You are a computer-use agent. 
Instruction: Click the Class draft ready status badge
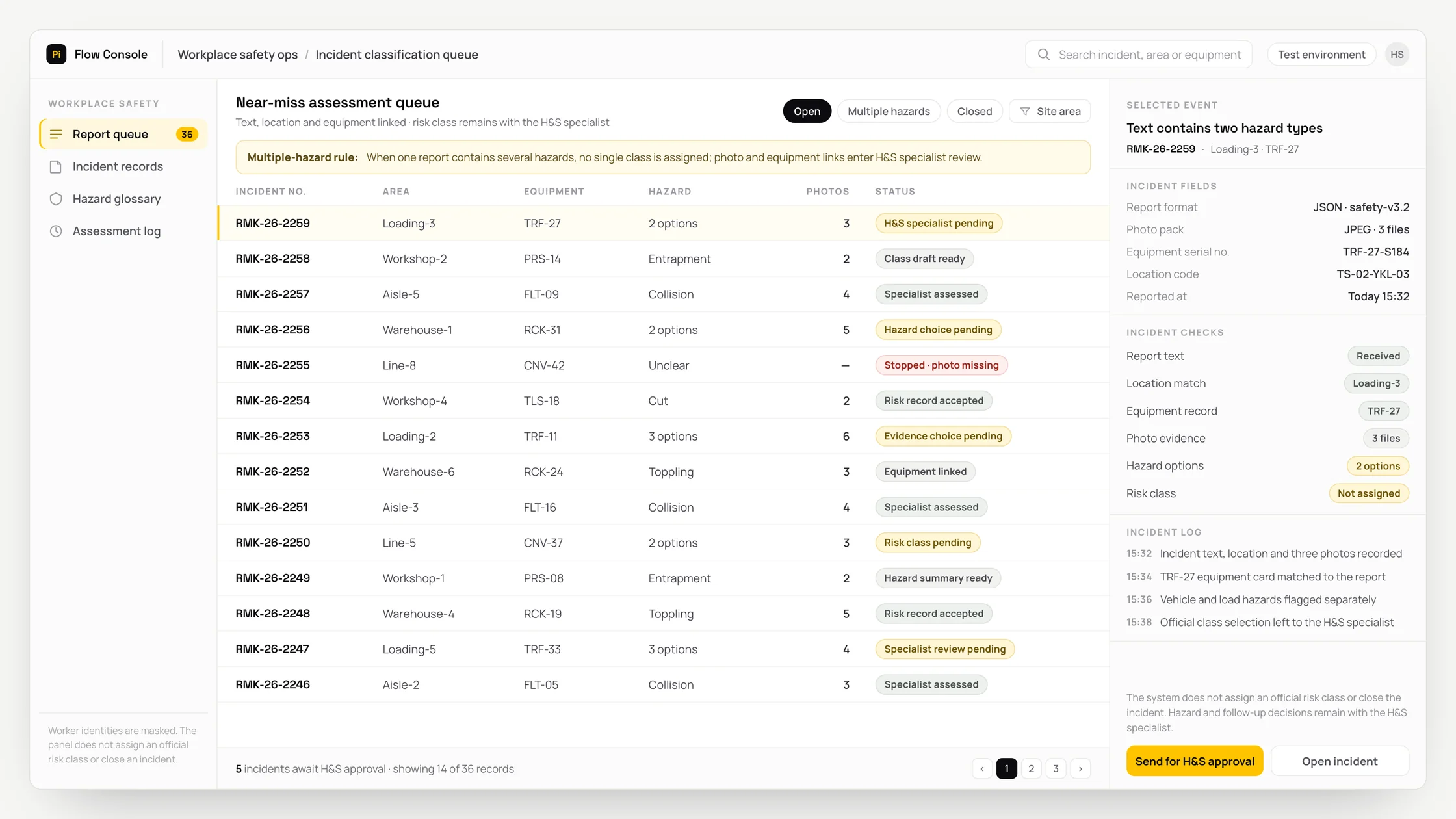point(924,259)
